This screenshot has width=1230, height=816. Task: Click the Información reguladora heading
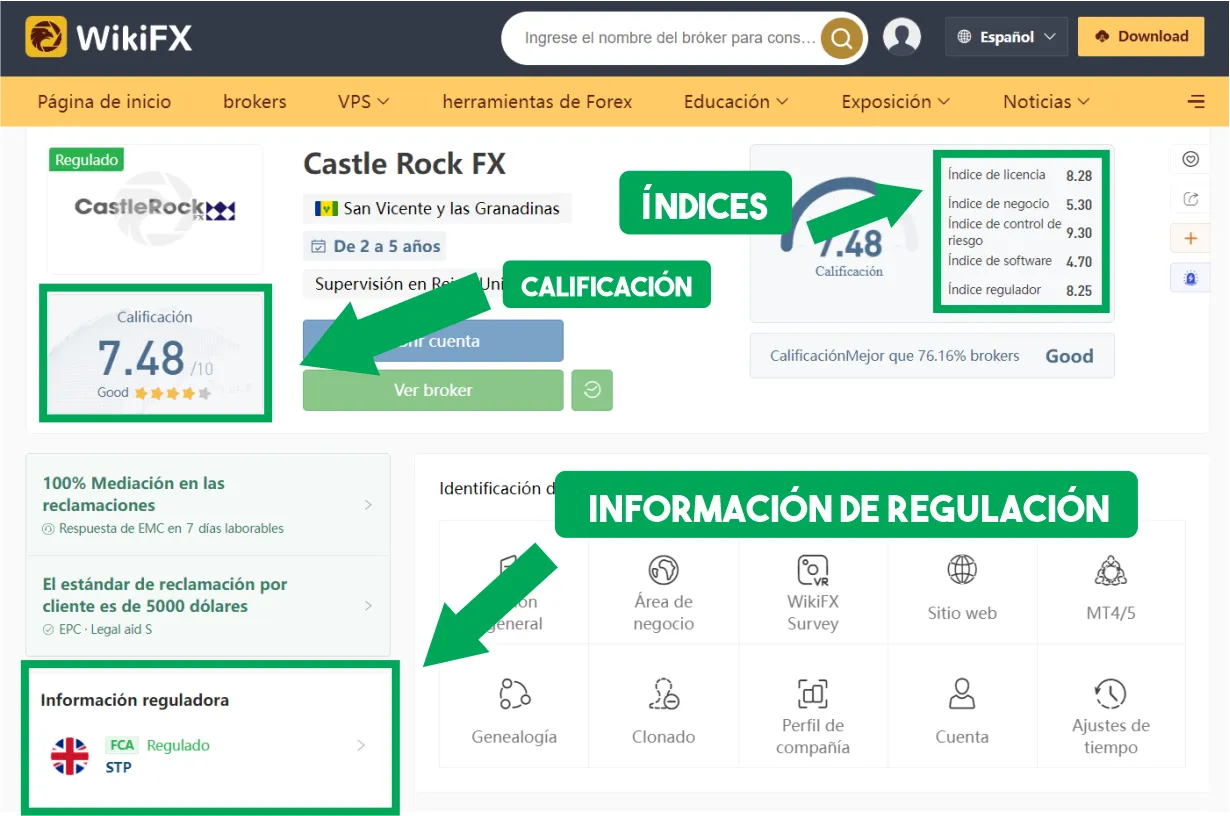click(x=135, y=700)
